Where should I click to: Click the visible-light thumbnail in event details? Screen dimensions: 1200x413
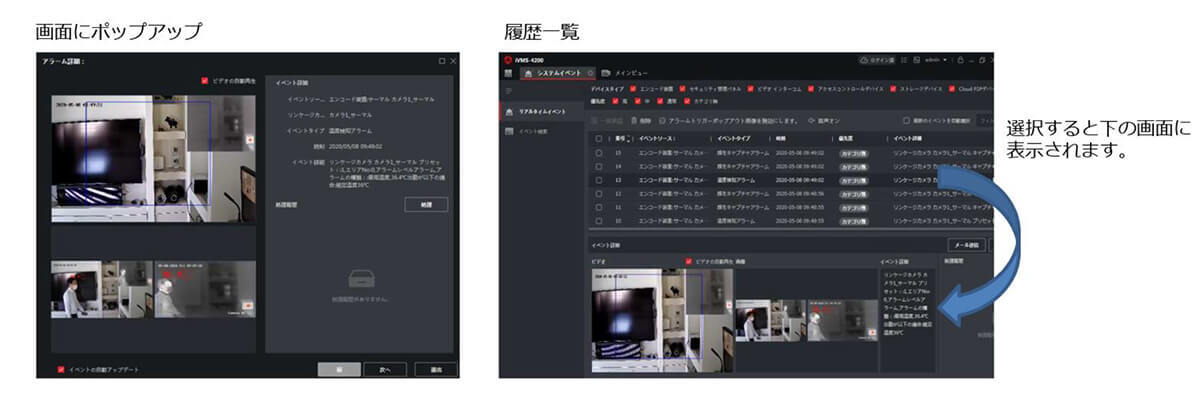pos(769,320)
